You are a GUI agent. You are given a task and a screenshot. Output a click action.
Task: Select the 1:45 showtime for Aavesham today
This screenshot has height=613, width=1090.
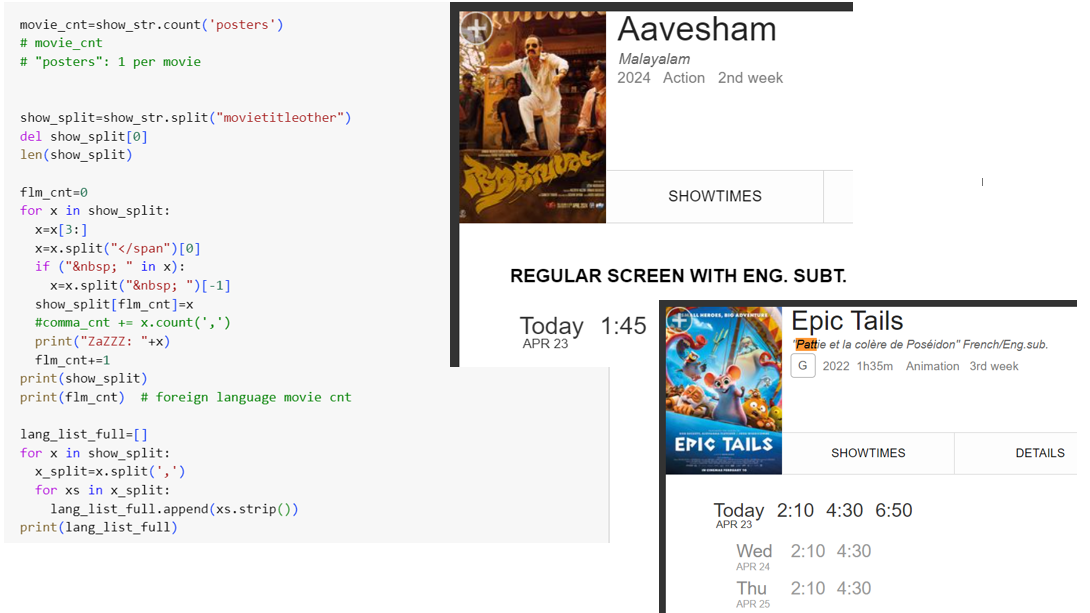click(x=623, y=326)
